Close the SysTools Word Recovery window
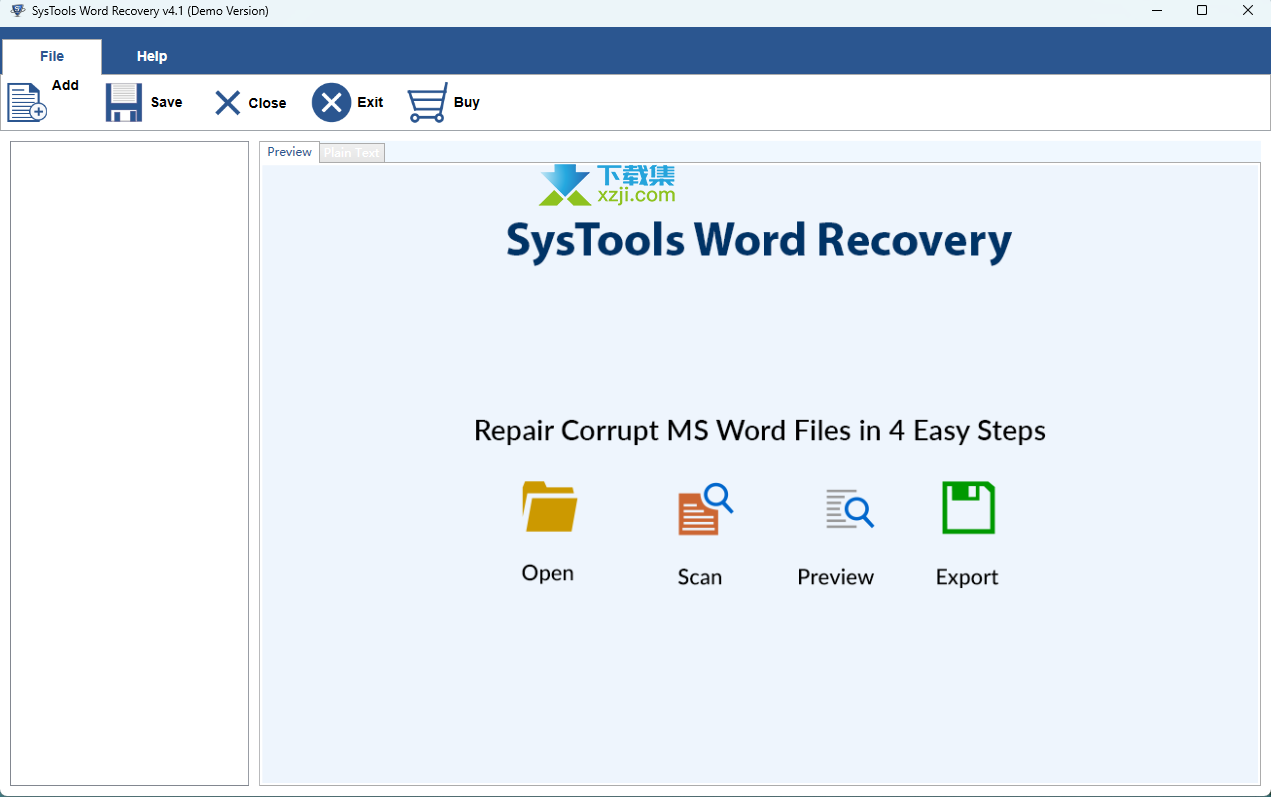 (x=1248, y=11)
